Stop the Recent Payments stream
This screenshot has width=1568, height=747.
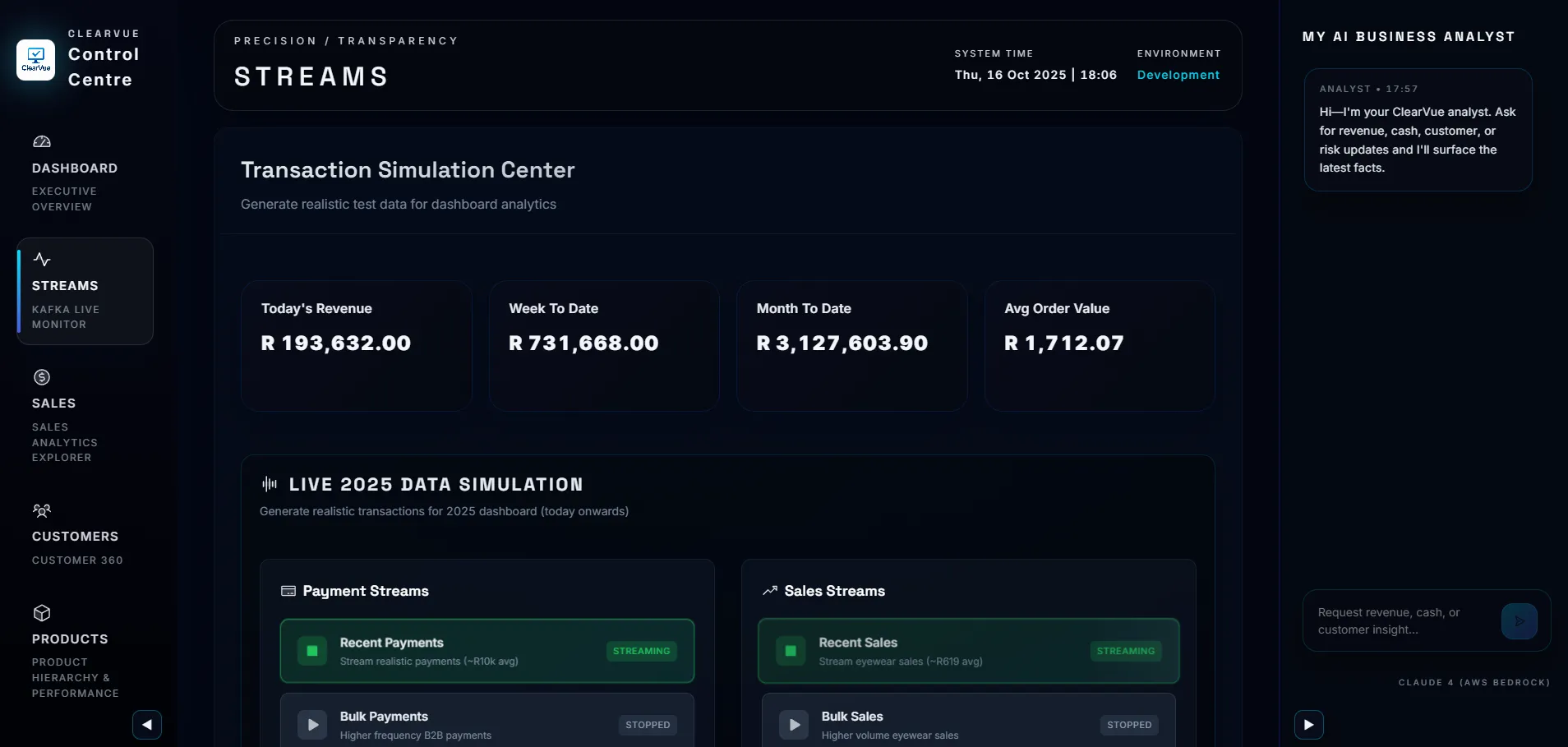pos(312,651)
